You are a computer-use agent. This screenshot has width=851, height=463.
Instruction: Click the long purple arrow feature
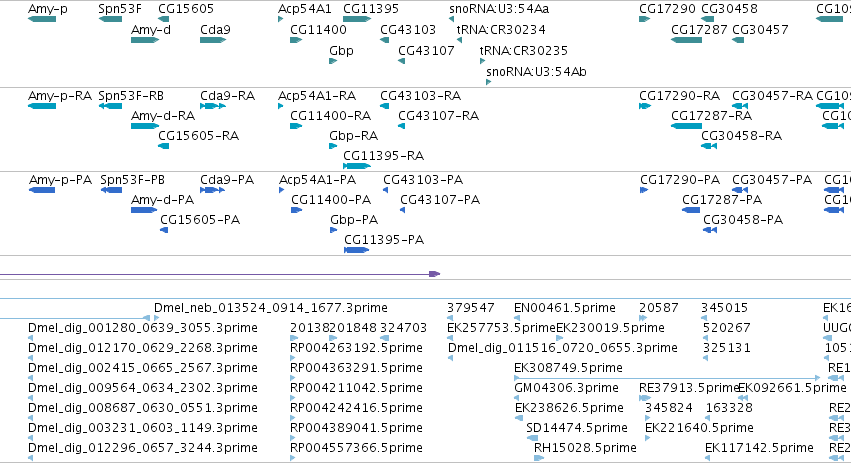coord(220,274)
